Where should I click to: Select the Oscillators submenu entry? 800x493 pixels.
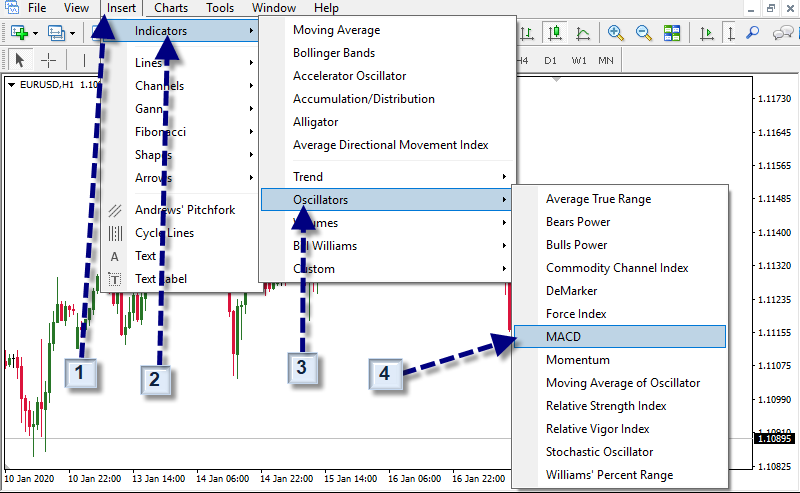tap(386, 200)
